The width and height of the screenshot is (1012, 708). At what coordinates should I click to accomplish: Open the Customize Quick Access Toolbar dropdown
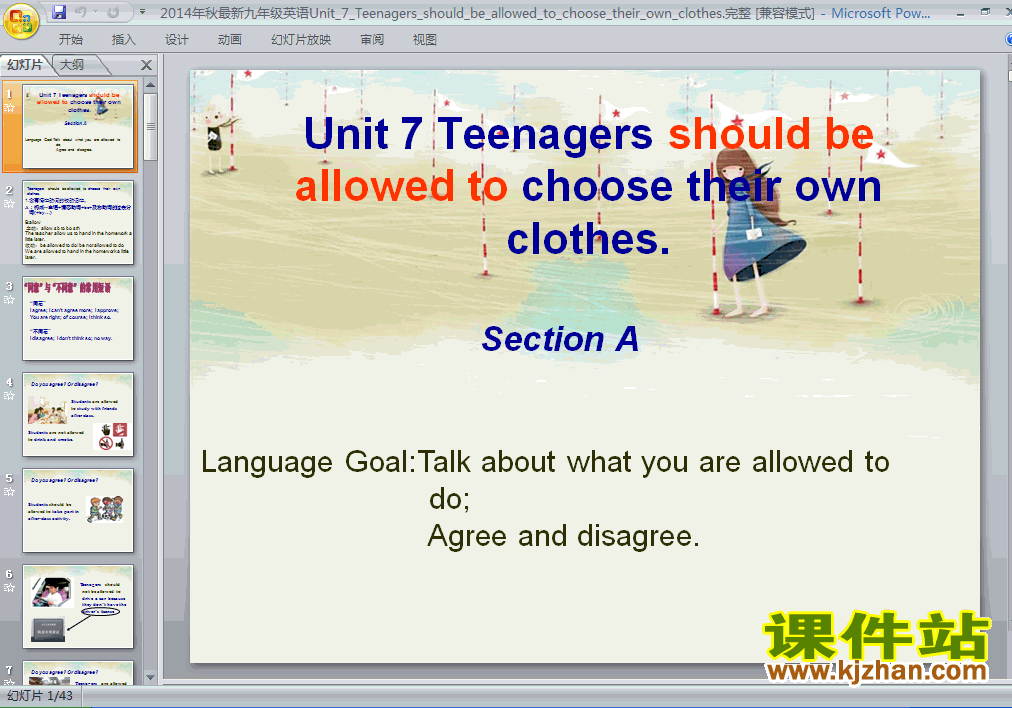(x=143, y=12)
